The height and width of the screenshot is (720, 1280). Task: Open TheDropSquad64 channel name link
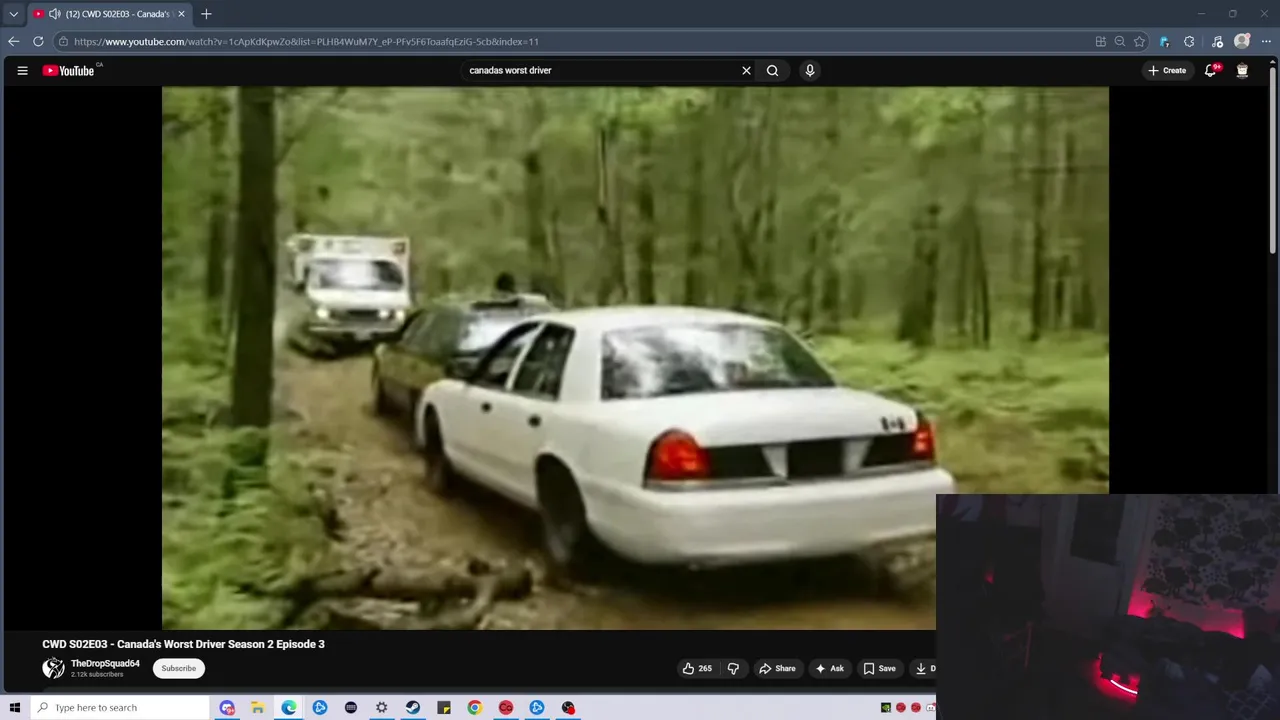coord(105,664)
